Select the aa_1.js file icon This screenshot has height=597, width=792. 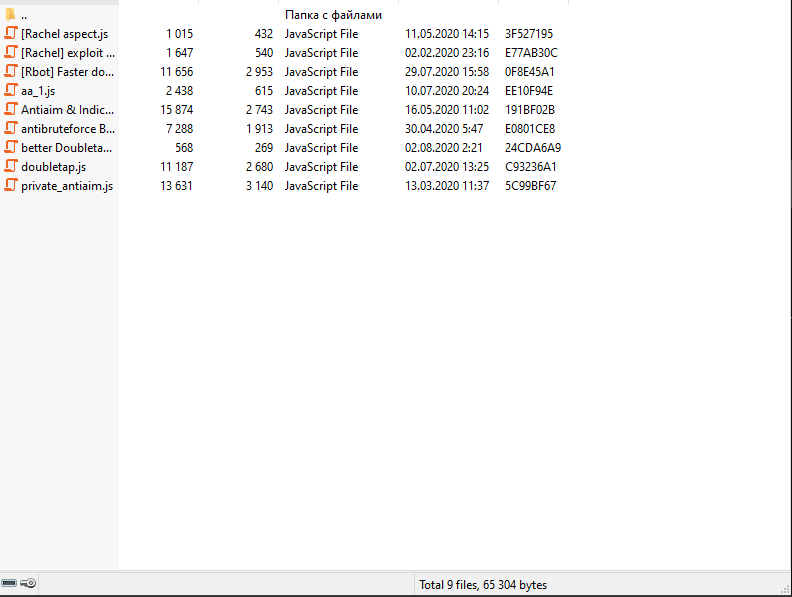[x=11, y=90]
